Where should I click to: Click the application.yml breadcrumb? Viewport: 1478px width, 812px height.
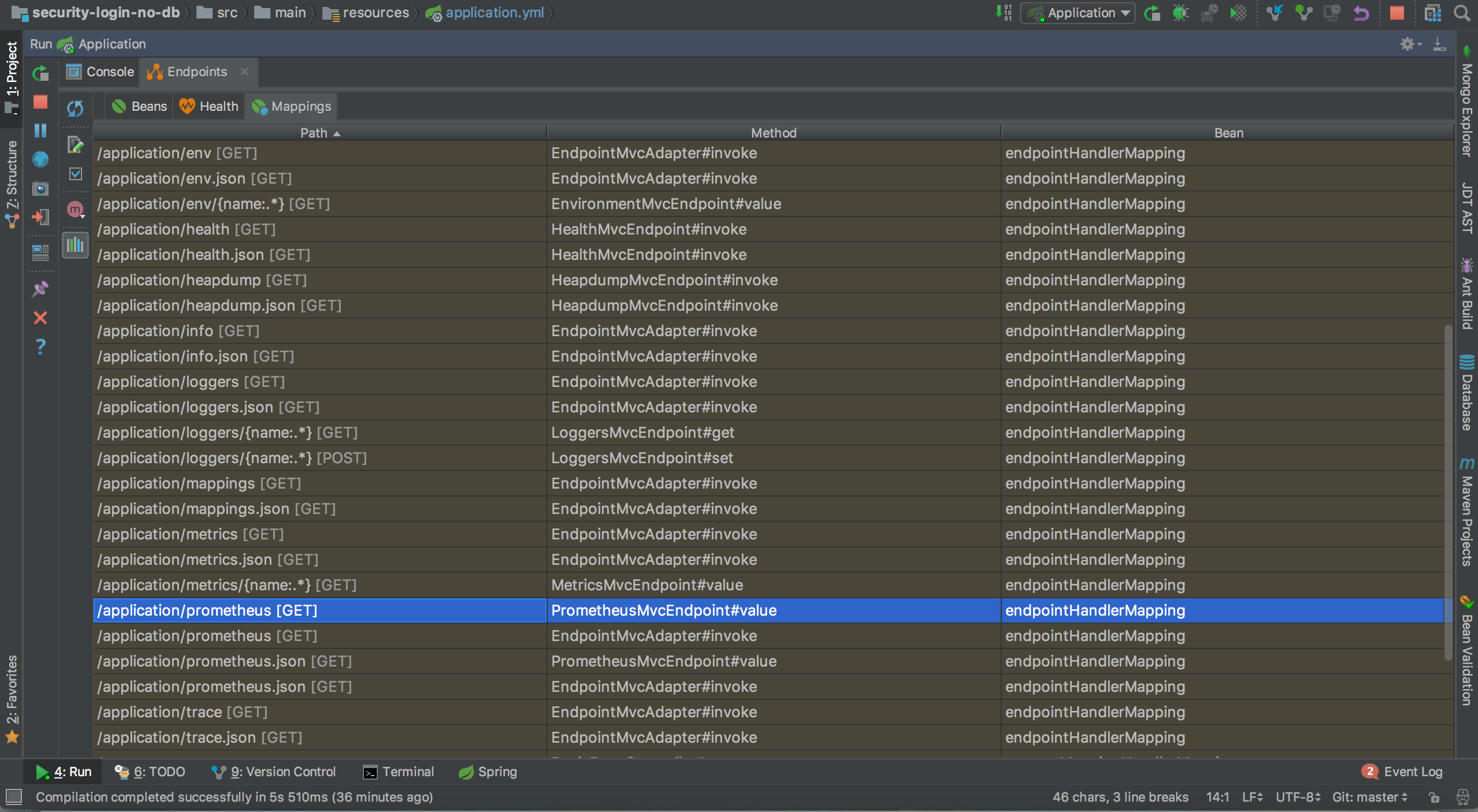(x=485, y=13)
